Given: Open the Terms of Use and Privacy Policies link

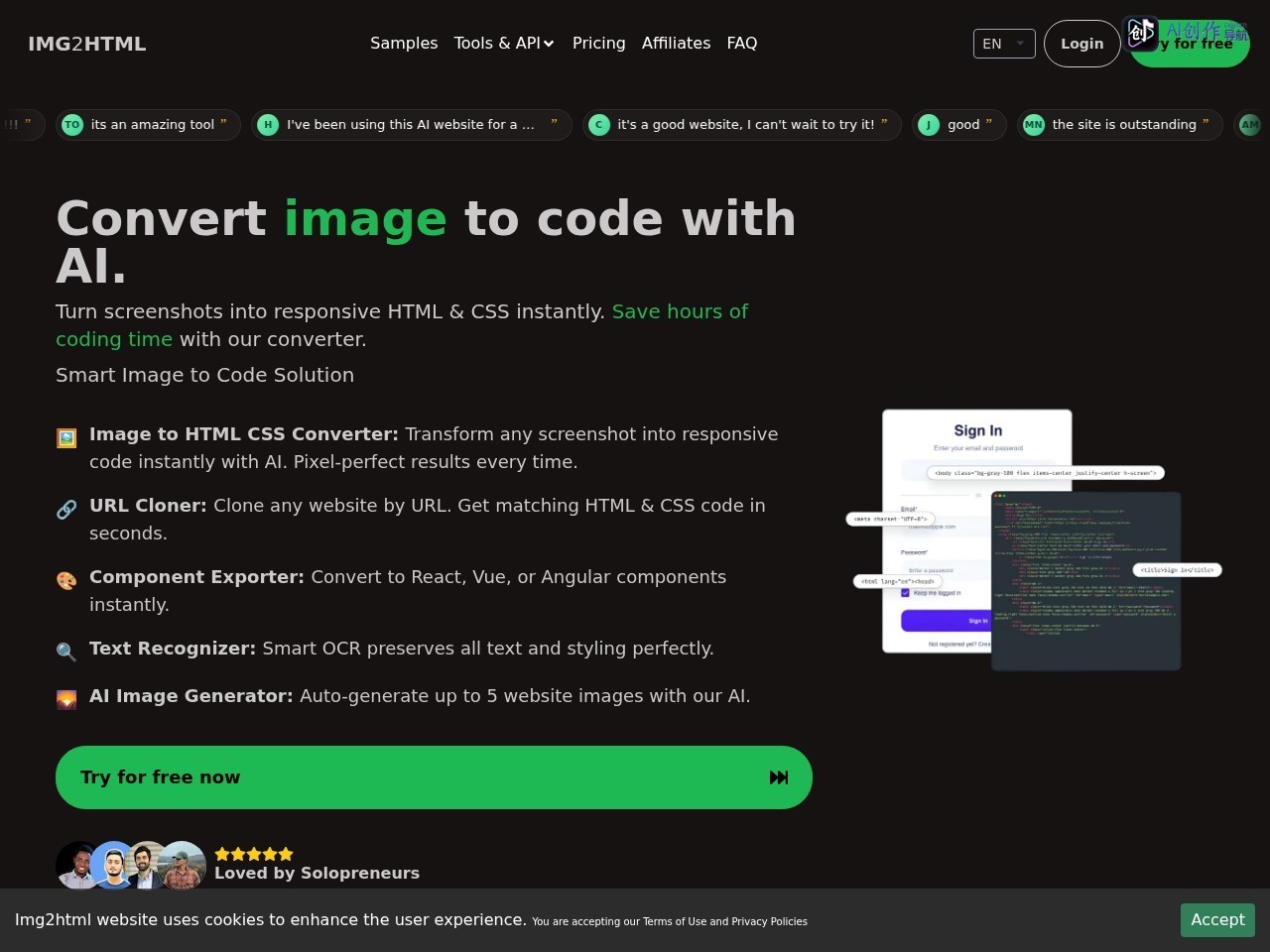Looking at the screenshot, I should (724, 921).
